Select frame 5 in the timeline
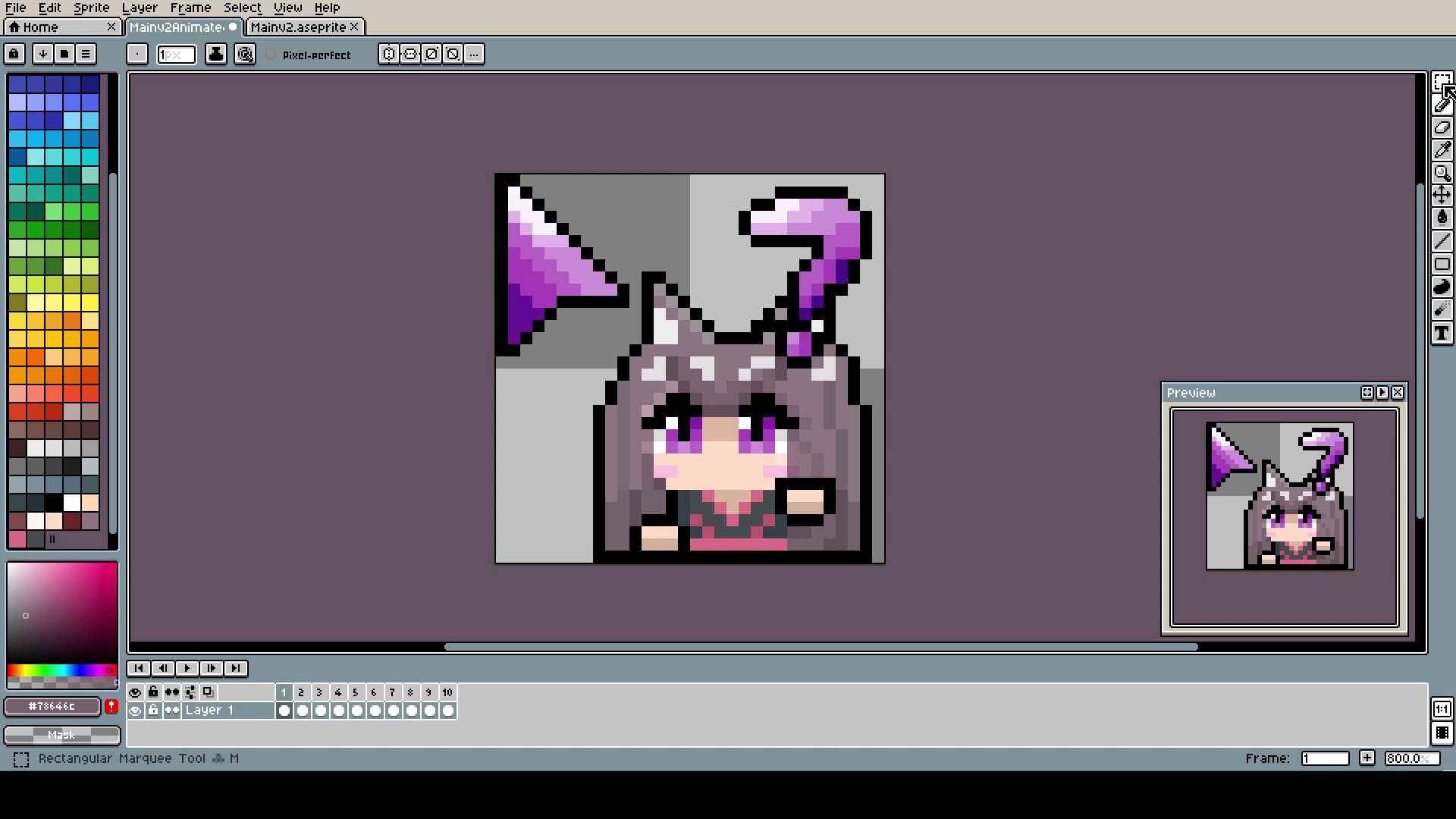This screenshot has height=819, width=1456. pyautogui.click(x=355, y=692)
